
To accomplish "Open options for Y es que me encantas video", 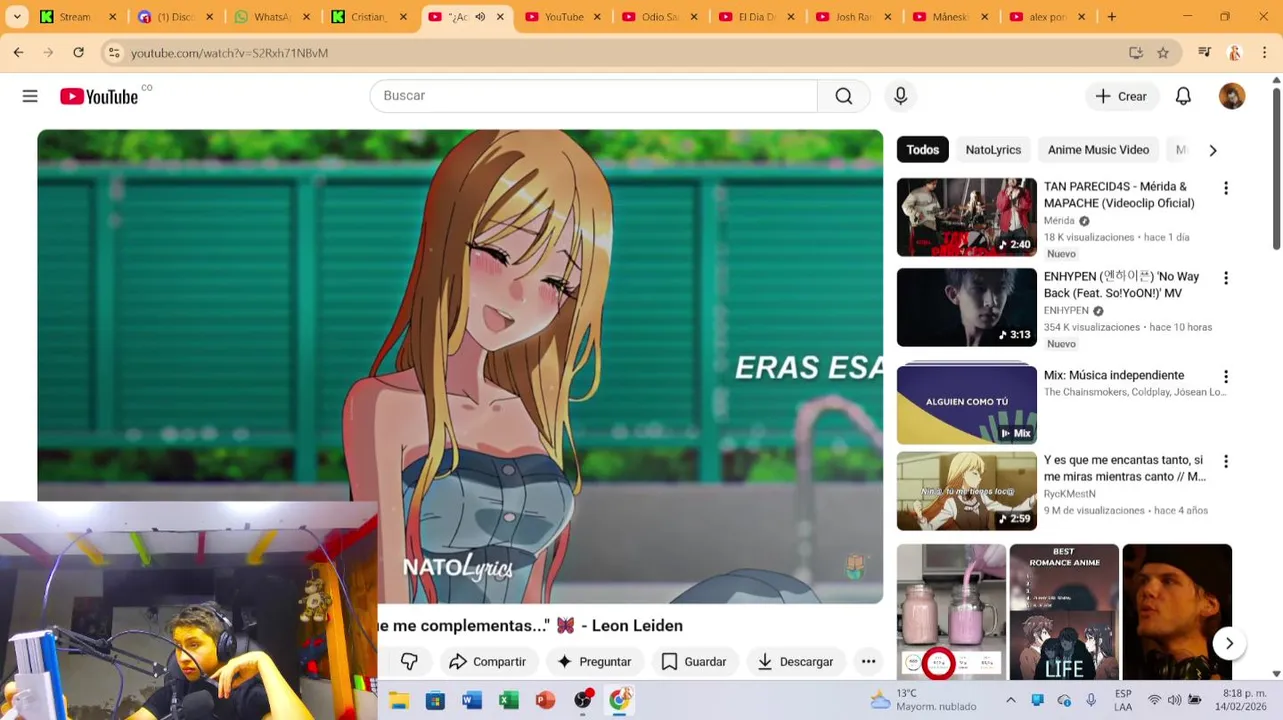I will [1225, 462].
